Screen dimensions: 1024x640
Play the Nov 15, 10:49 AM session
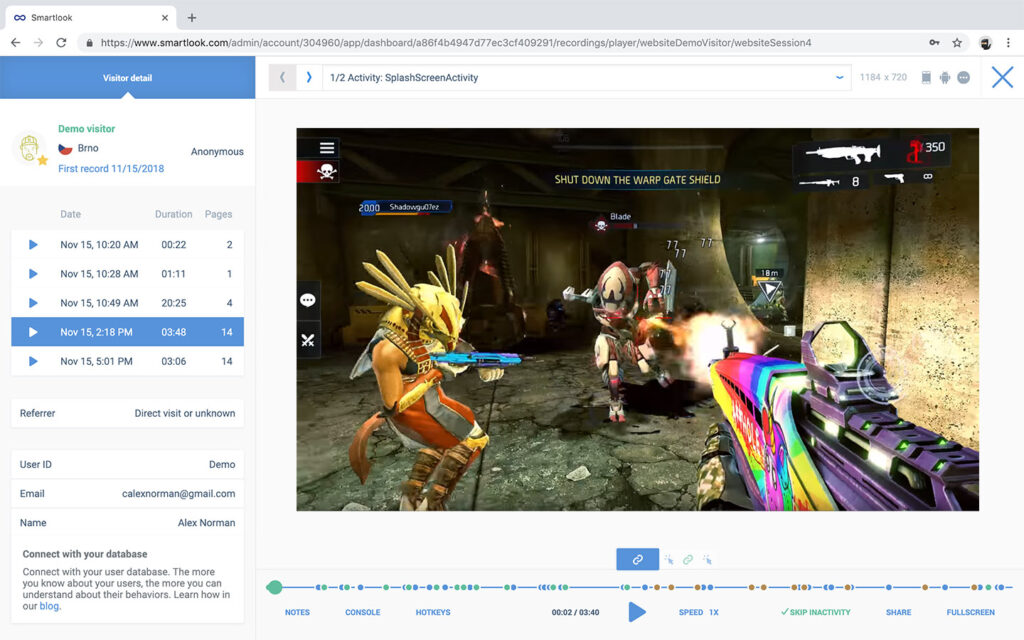(33, 303)
